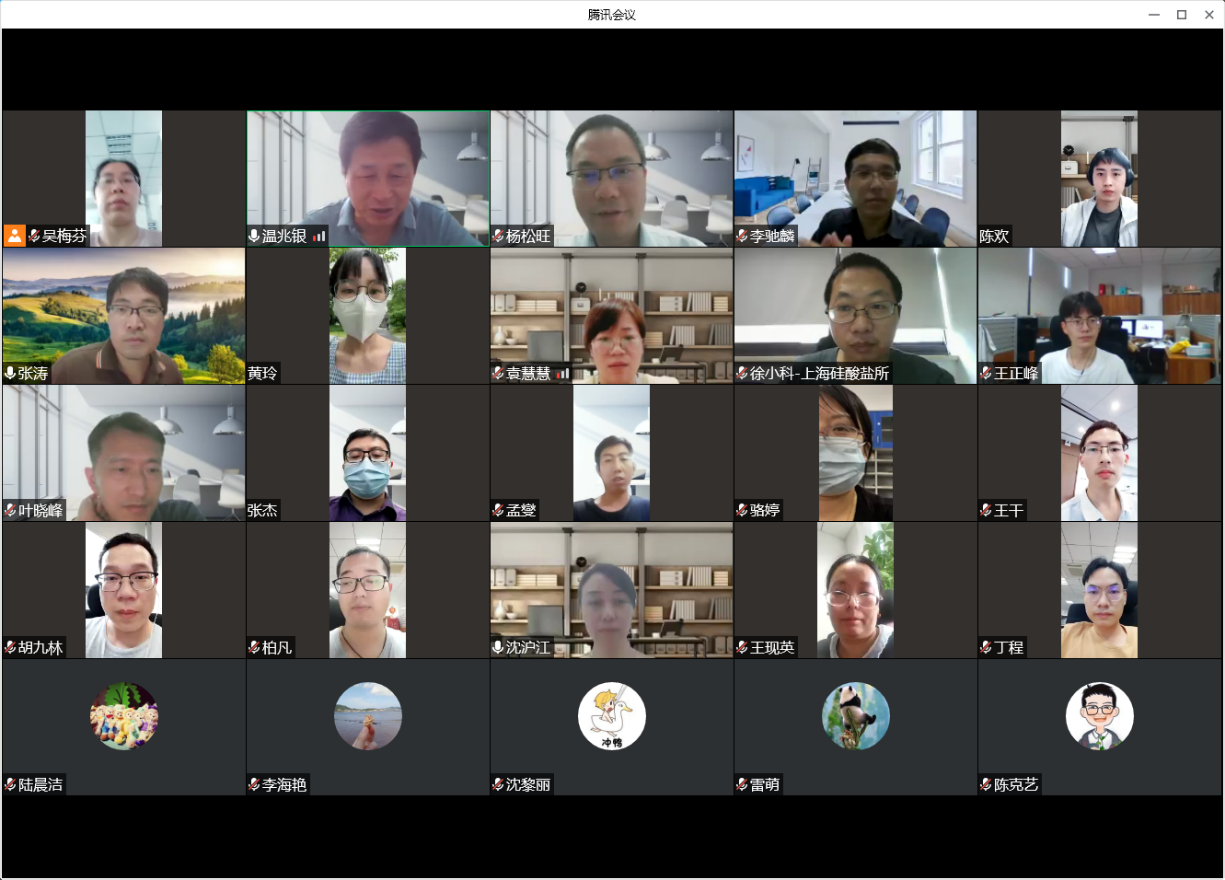Click 王正峰's muted microphone icon
The image size is (1225, 880).
coord(986,373)
